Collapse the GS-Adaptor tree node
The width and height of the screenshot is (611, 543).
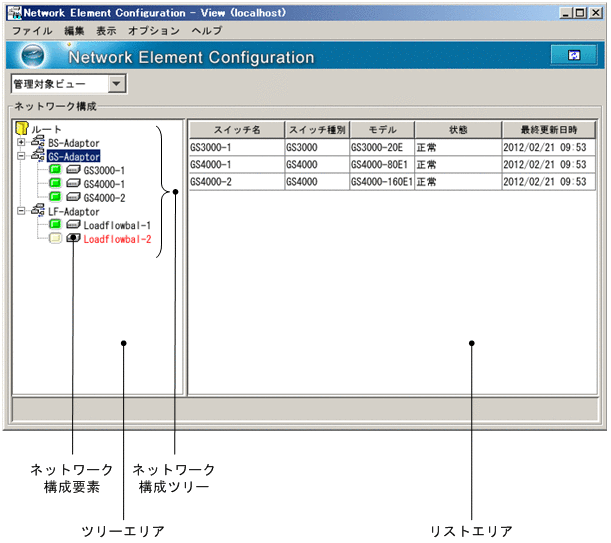point(21,157)
